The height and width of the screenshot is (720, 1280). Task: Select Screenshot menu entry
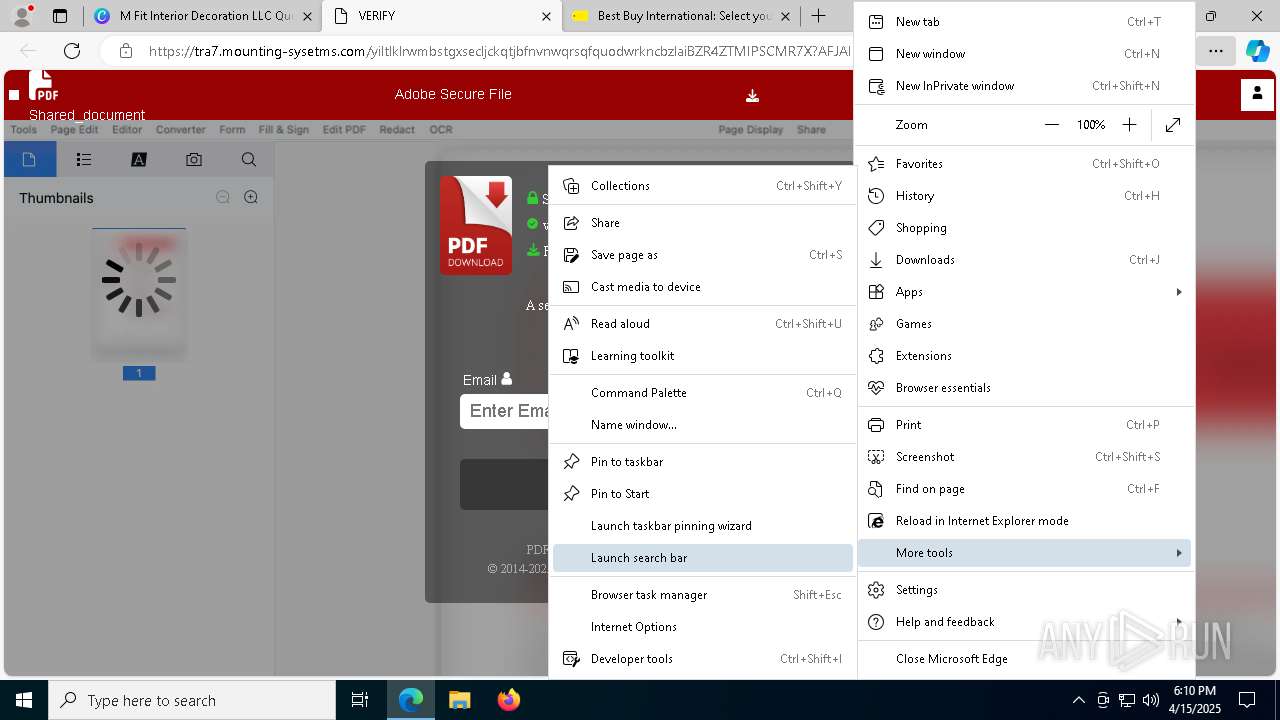point(1026,457)
